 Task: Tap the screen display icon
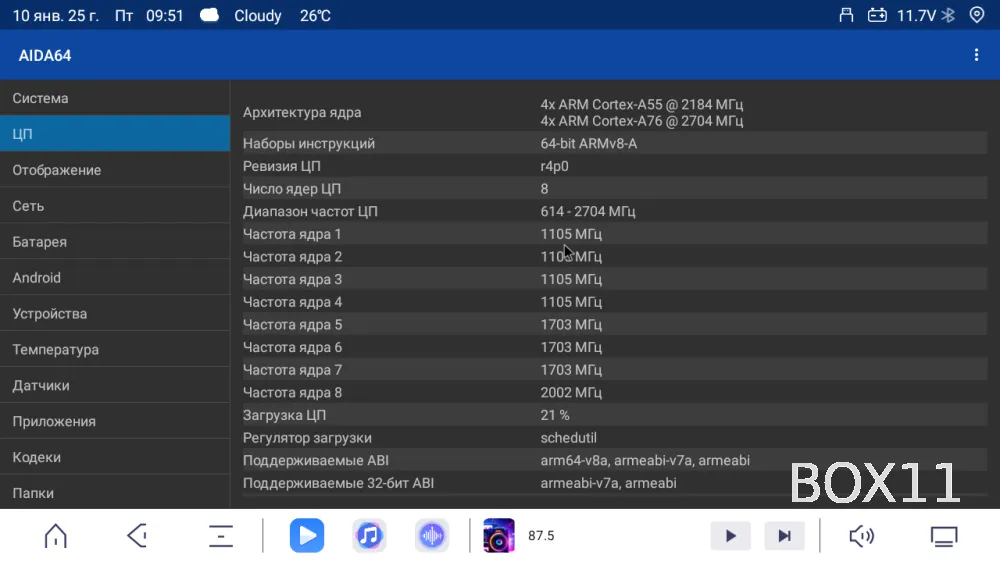pos(944,536)
